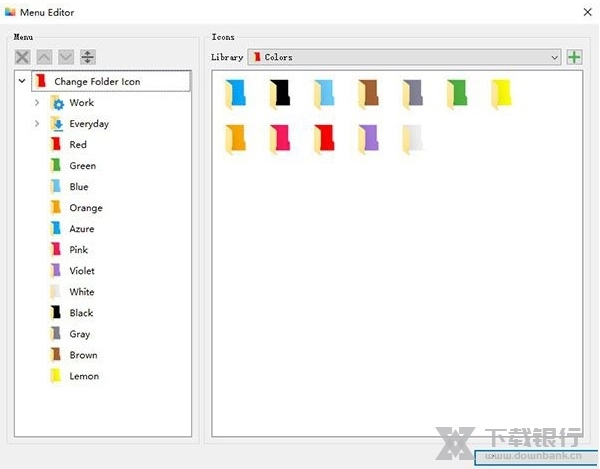This screenshot has width=600, height=469.
Task: Expand the Work tree node
Action: pos(37,103)
